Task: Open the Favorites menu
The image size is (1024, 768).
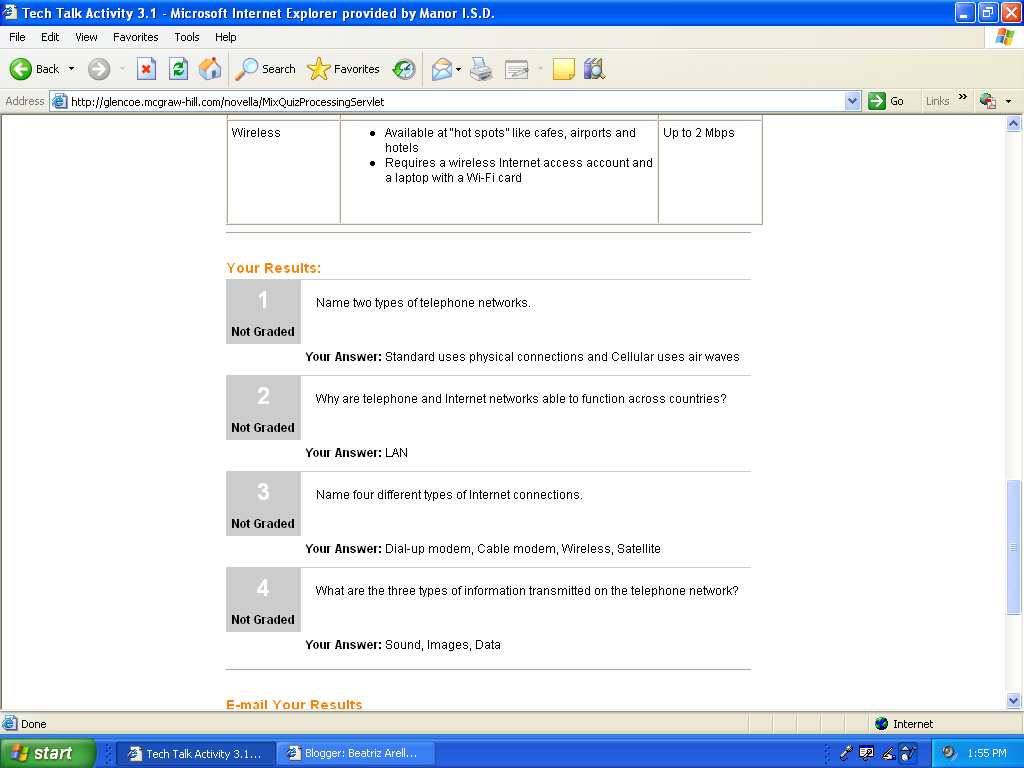Action: (x=135, y=37)
